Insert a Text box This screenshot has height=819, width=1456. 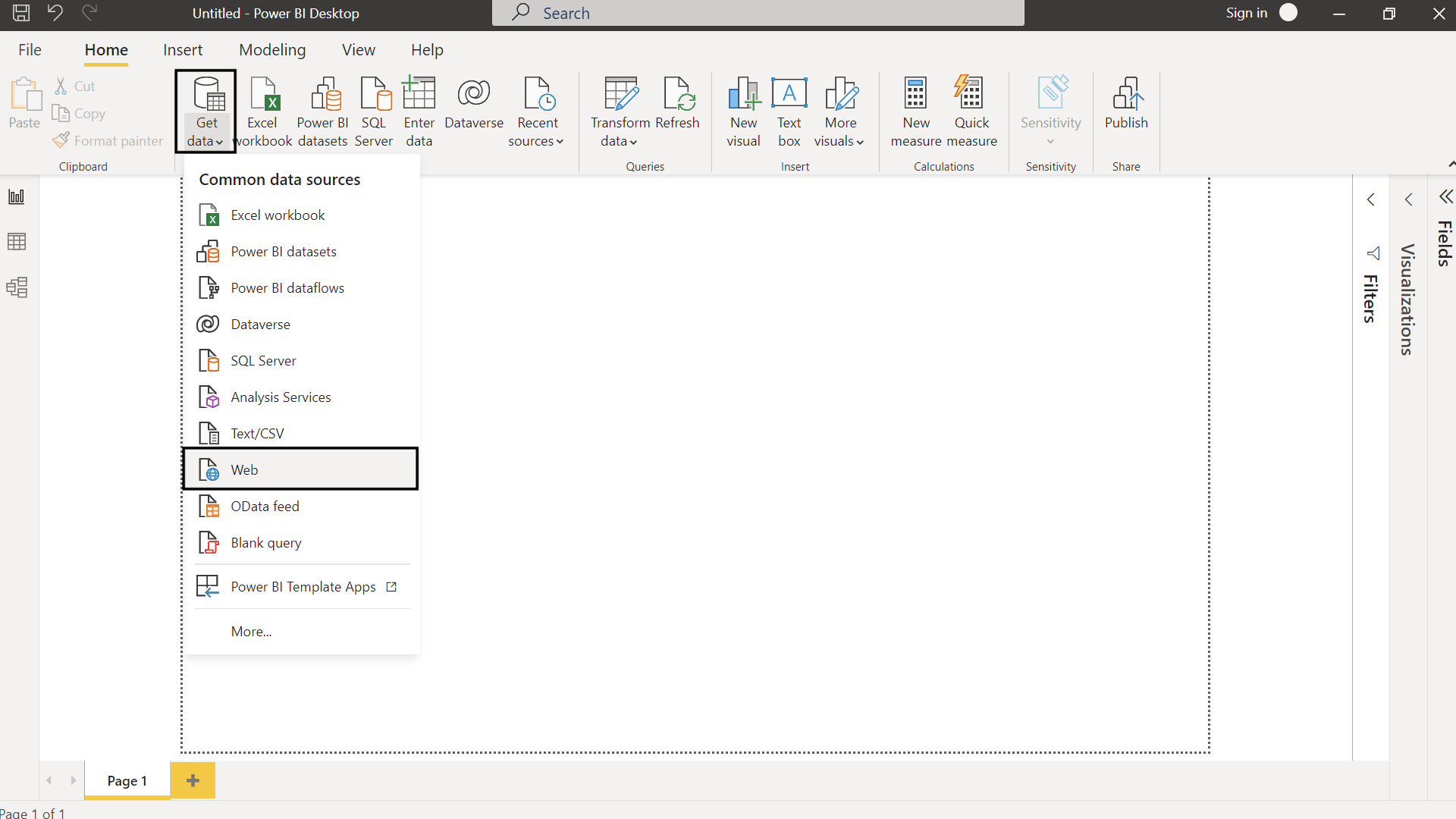point(789,111)
